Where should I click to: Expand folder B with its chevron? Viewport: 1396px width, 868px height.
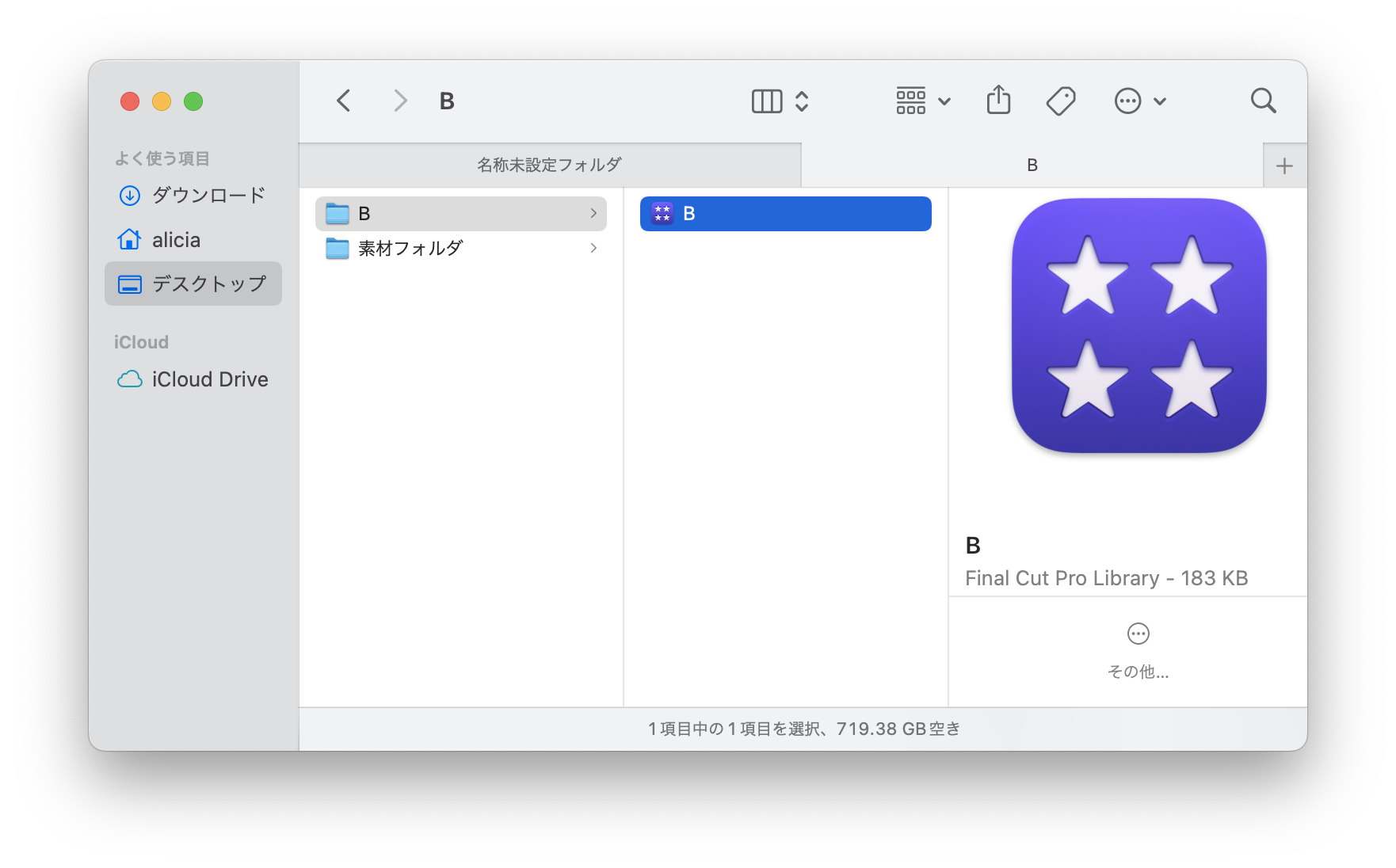(x=593, y=213)
